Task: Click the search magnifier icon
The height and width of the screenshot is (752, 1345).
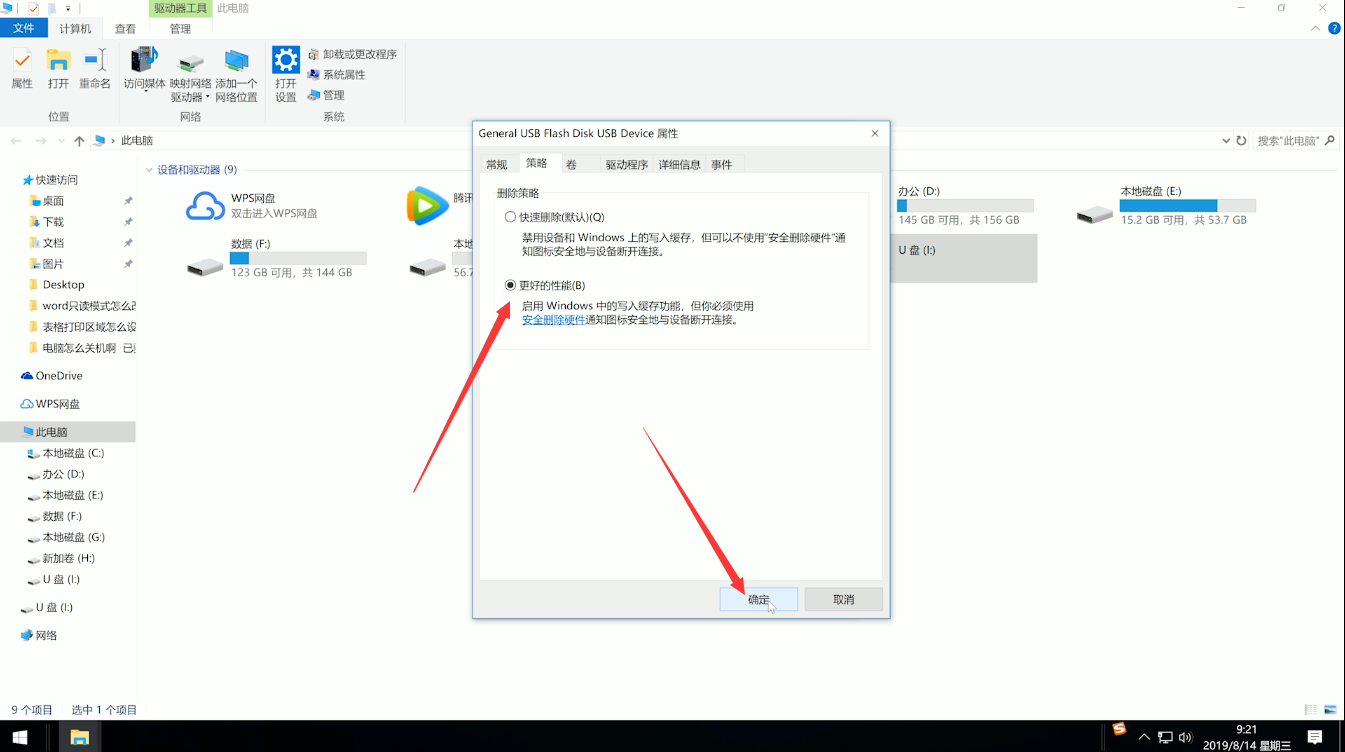Action: tap(1329, 141)
